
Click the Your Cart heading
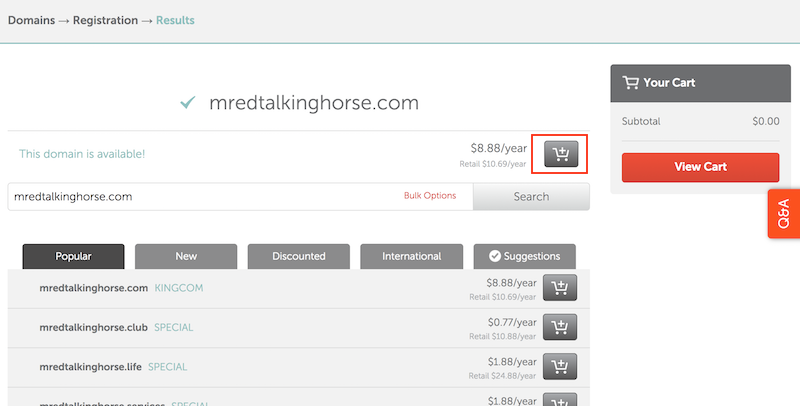tap(669, 83)
